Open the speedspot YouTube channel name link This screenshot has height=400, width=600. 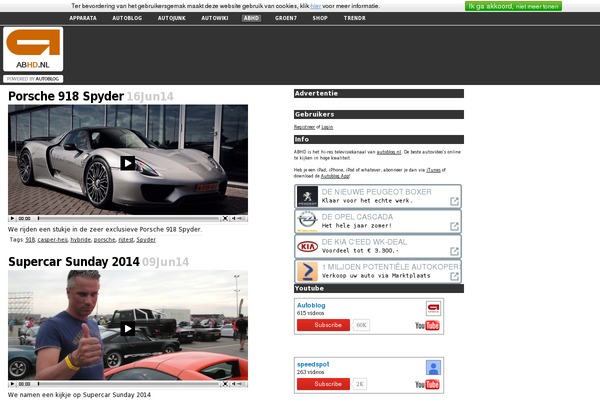pyautogui.click(x=313, y=364)
